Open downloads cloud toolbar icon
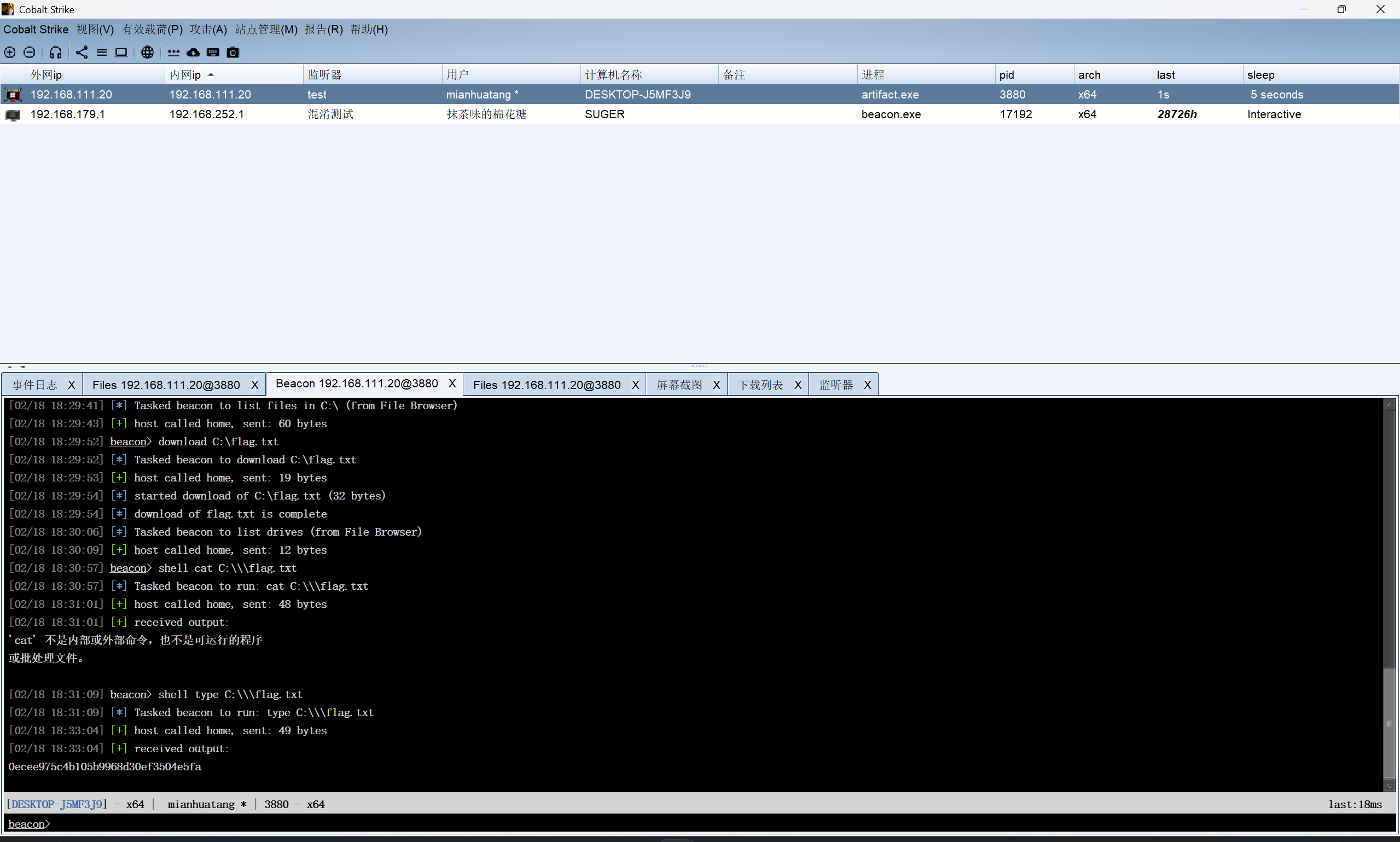Screen dimensions: 1400x842 (194, 52)
